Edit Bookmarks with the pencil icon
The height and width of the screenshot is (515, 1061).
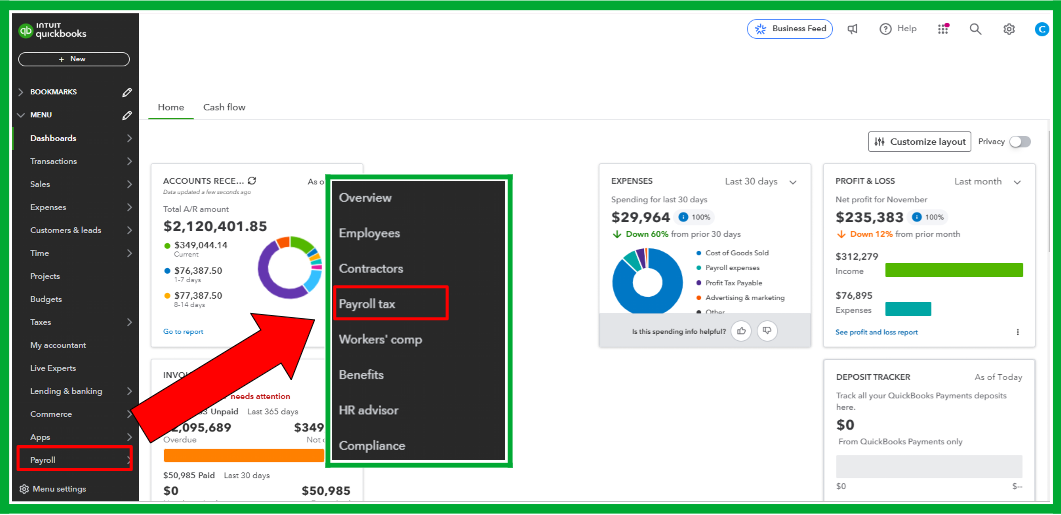(127, 92)
